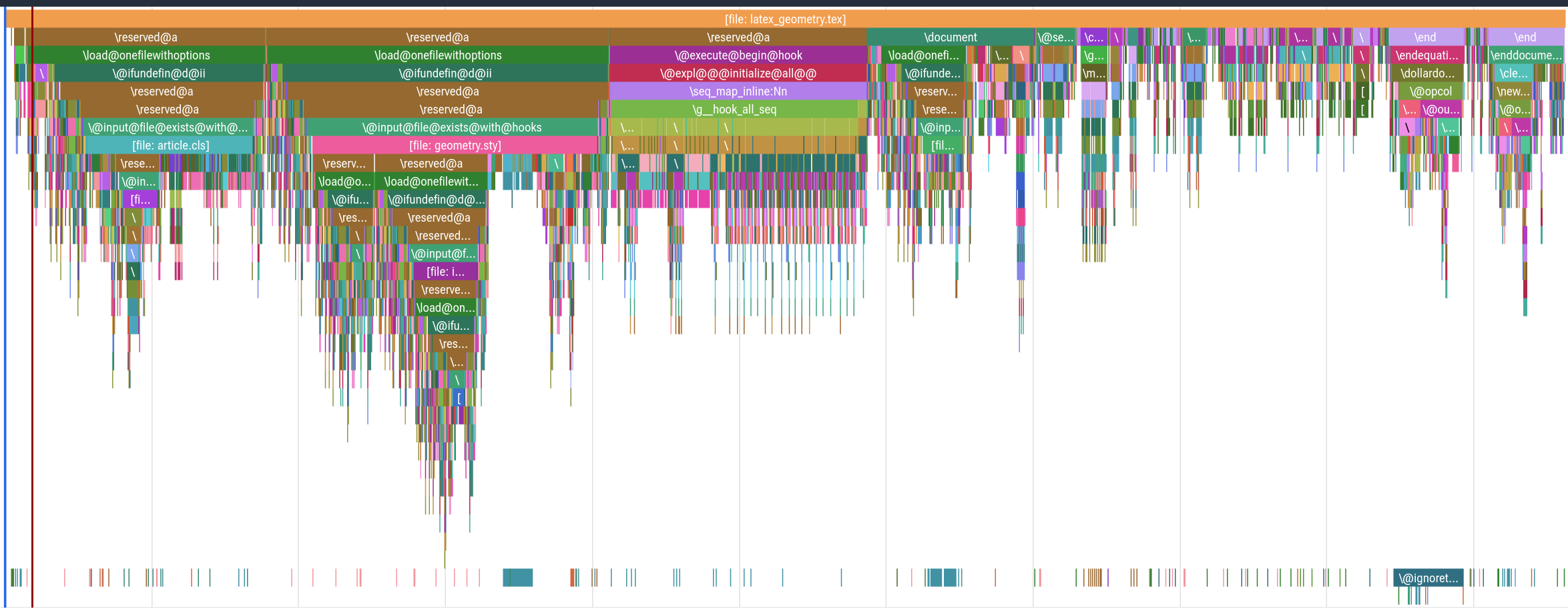Click the wide teal block in bottom row
Screen dimensions: 1568x611
click(517, 578)
